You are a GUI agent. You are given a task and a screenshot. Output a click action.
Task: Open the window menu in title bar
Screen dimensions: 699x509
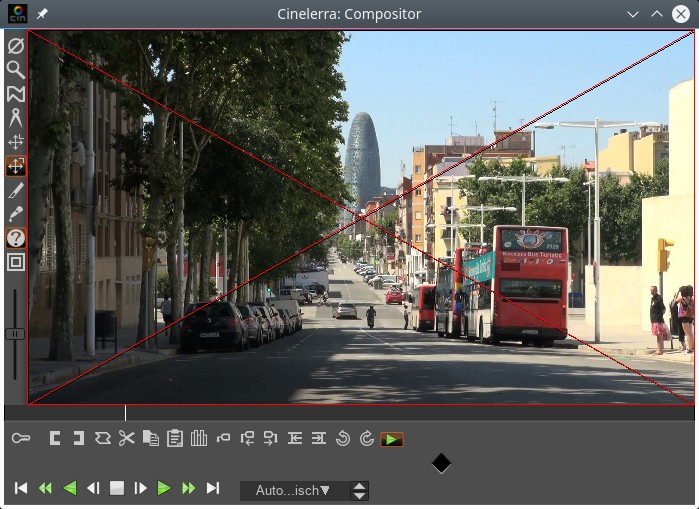[x=17, y=14]
